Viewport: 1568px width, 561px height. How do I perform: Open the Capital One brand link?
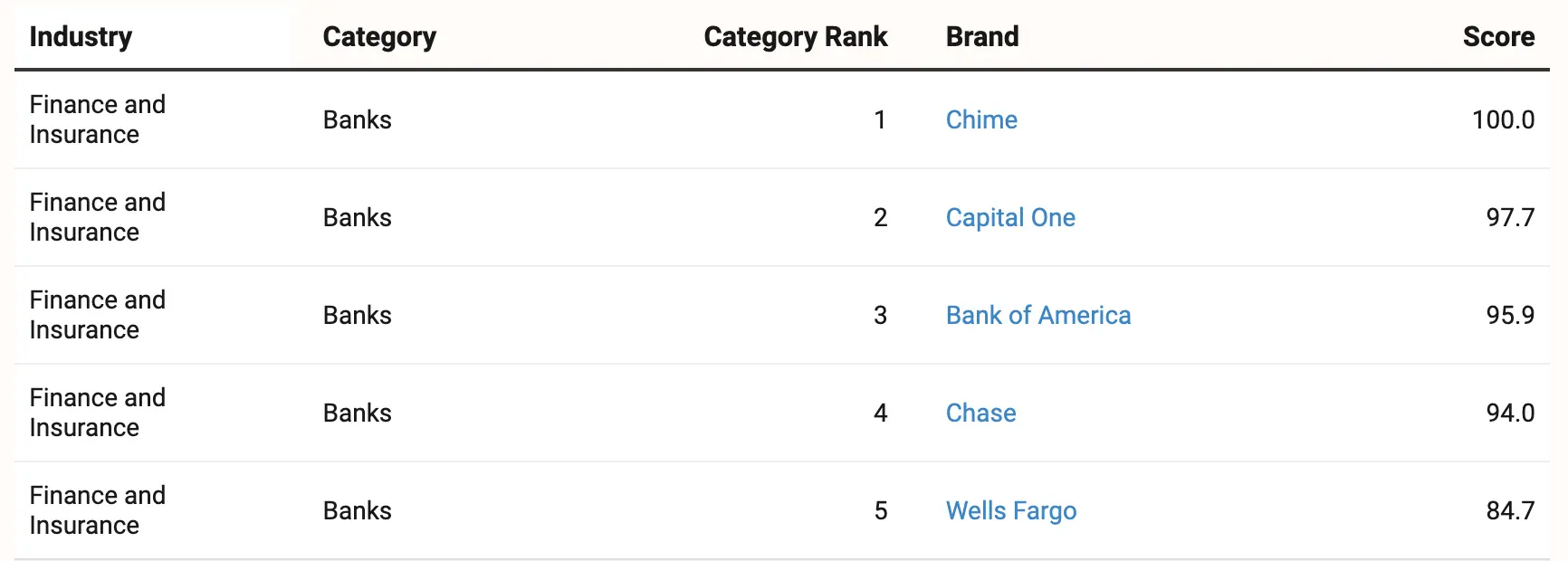point(1010,217)
